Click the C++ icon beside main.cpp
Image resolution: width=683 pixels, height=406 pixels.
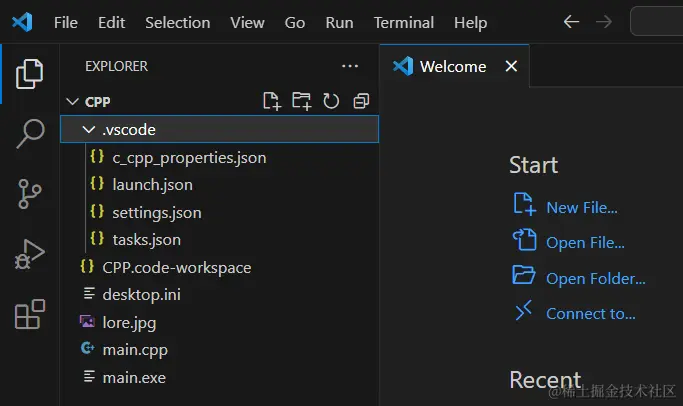tap(87, 348)
